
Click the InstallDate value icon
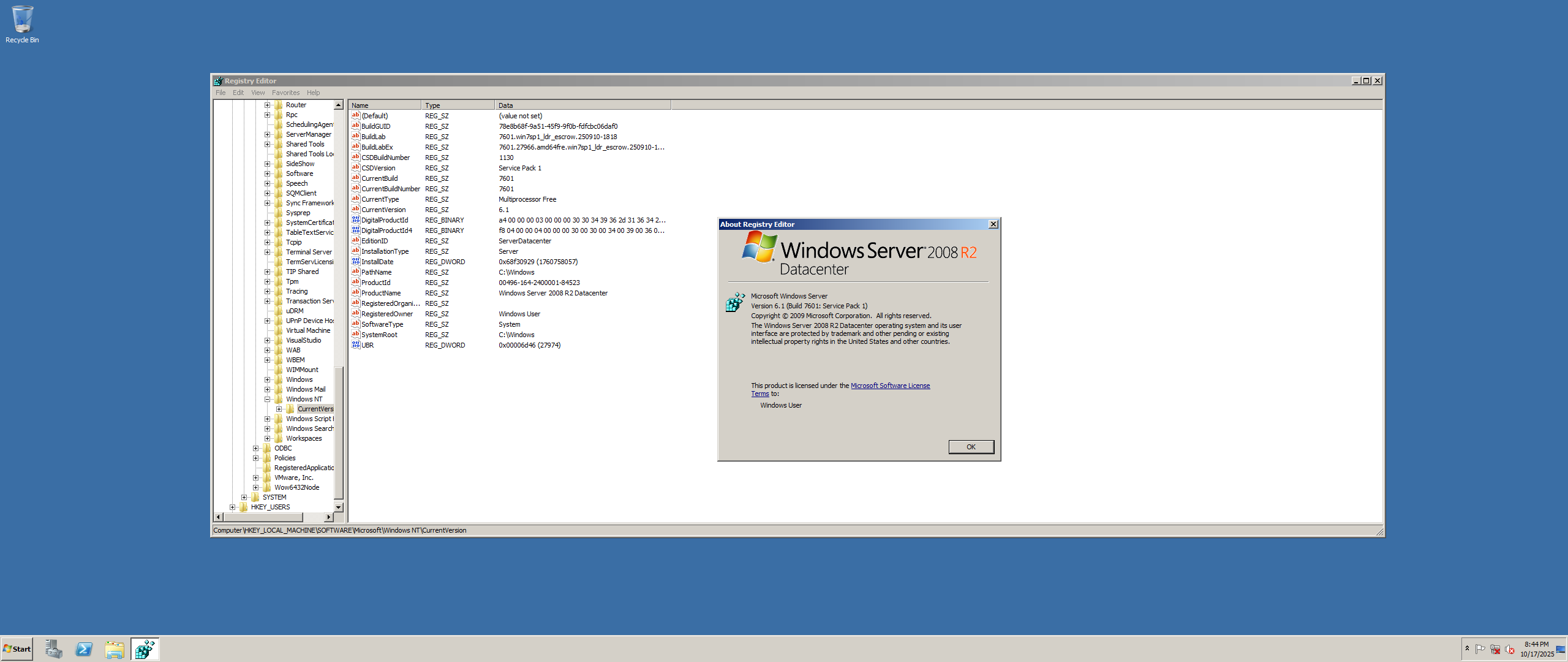click(x=355, y=262)
